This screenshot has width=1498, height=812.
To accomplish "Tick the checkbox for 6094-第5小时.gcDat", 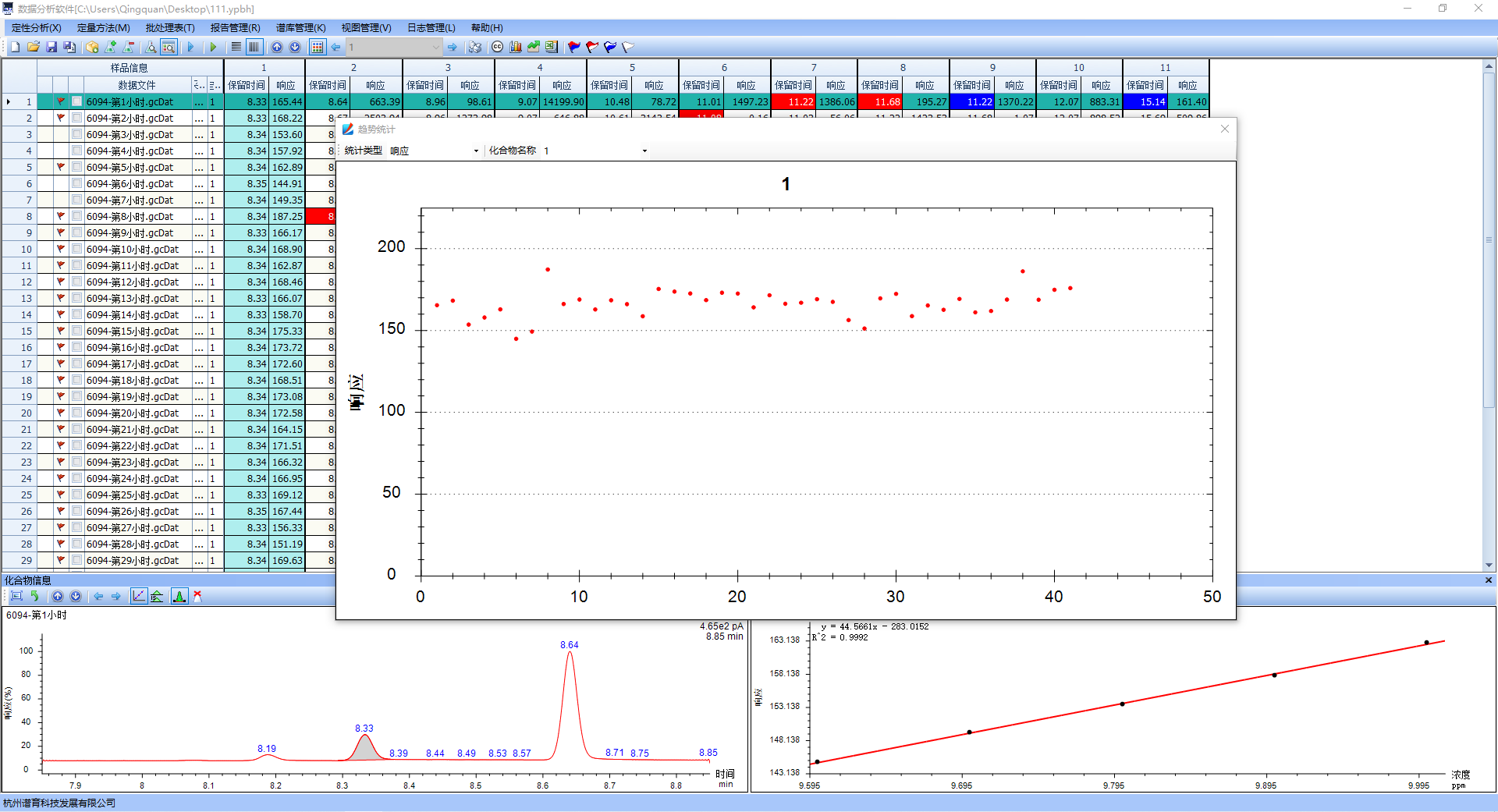I will click(x=76, y=168).
